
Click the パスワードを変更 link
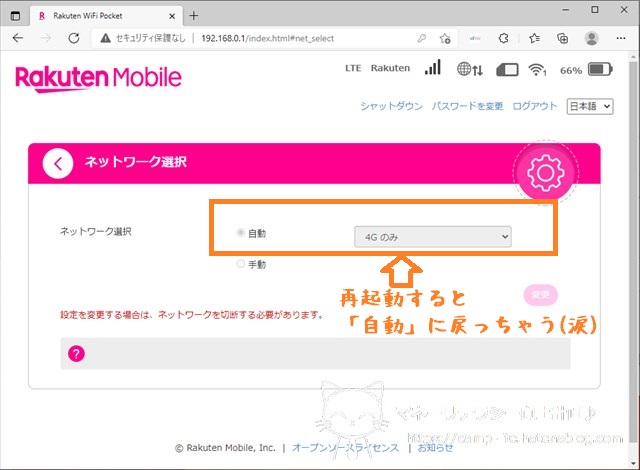point(467,106)
